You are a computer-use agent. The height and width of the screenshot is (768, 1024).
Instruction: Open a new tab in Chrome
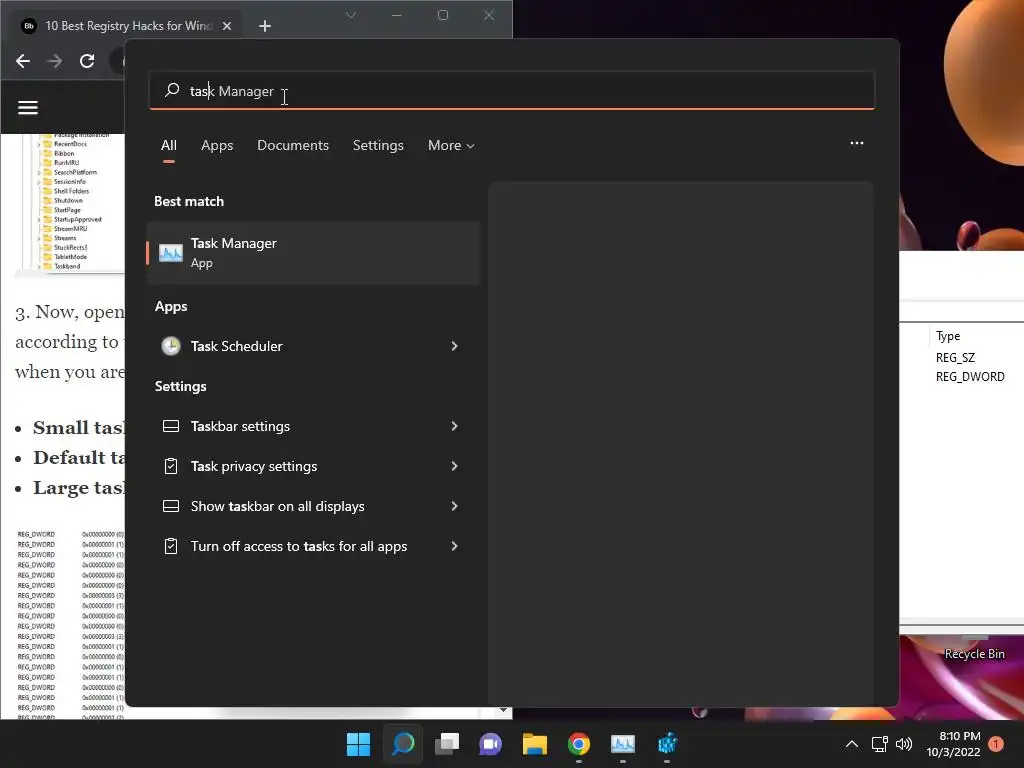264,26
